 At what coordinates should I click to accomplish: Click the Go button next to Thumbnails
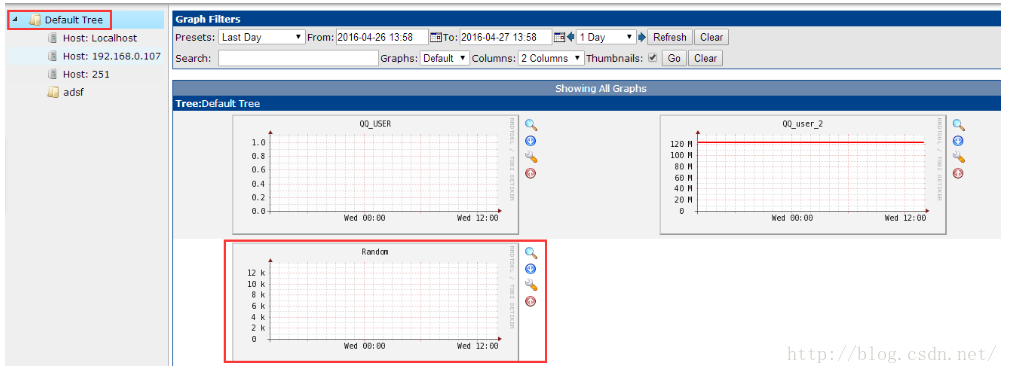coord(674,58)
